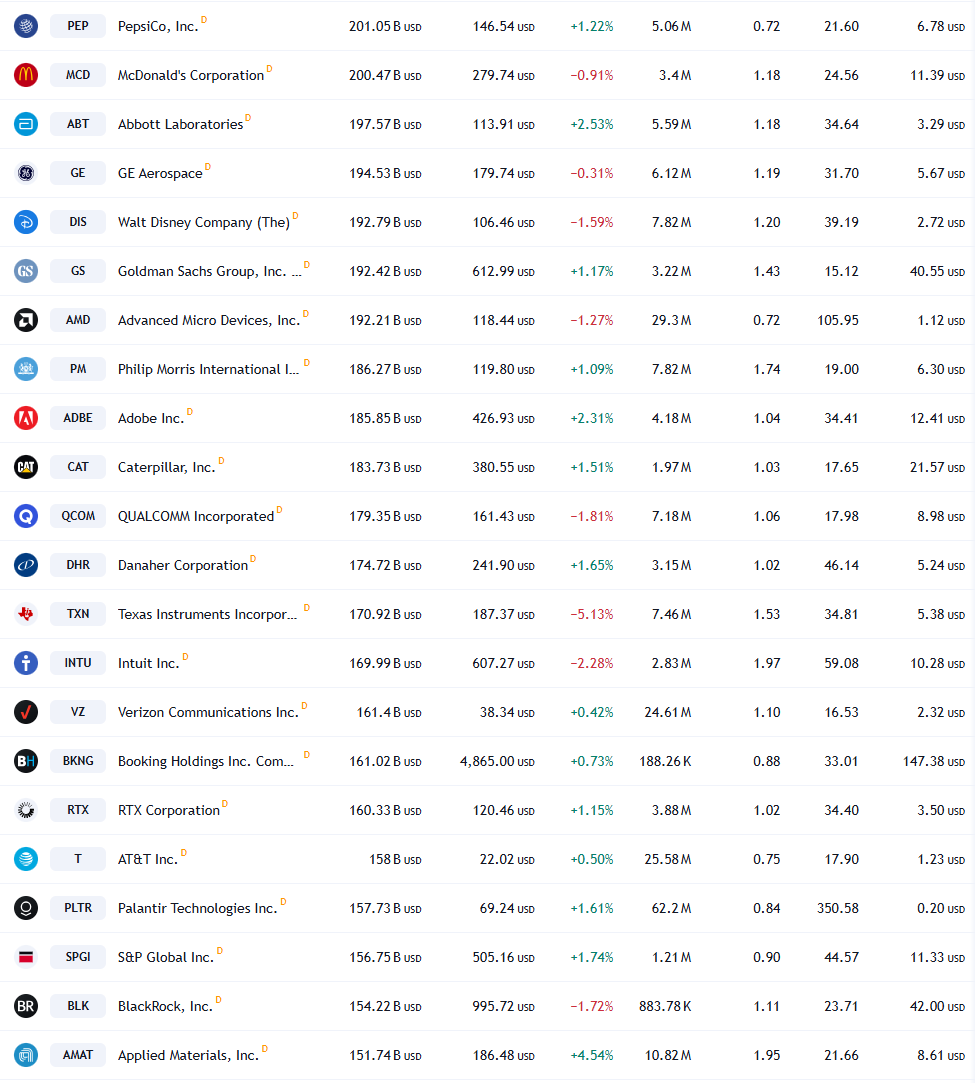Click the AT&T globe logo icon
This screenshot has width=975, height=1083.
26,859
